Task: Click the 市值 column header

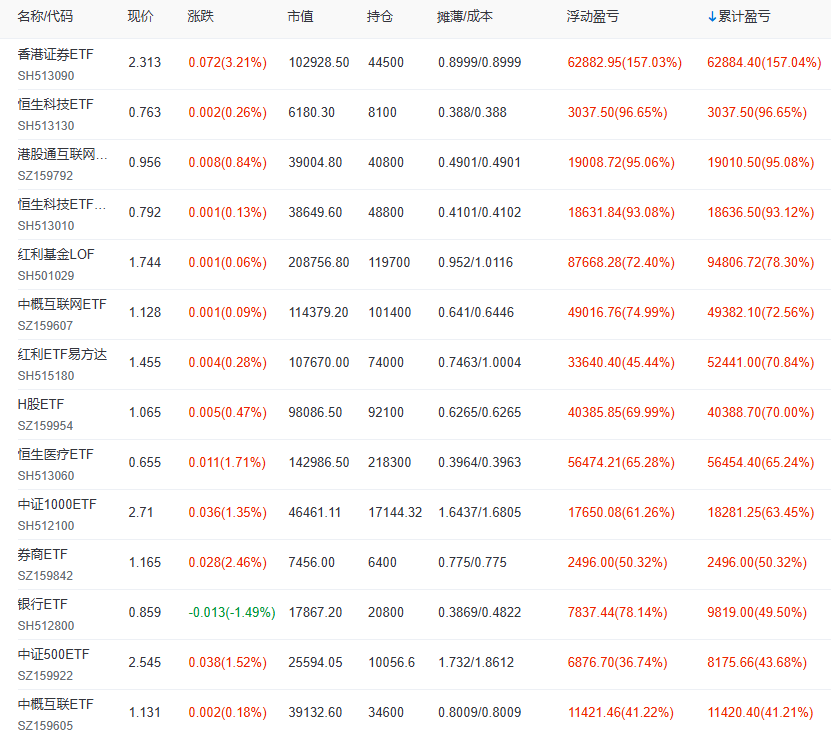Action: point(300,16)
